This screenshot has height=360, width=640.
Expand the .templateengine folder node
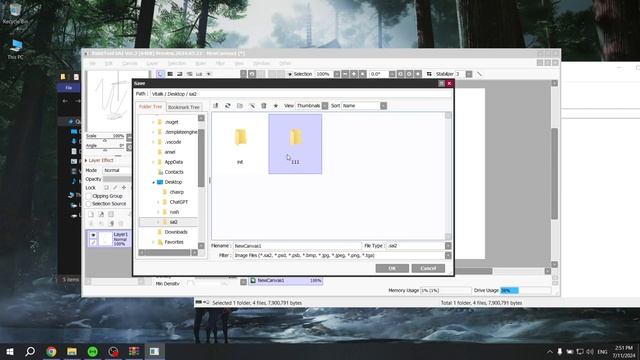click(153, 132)
